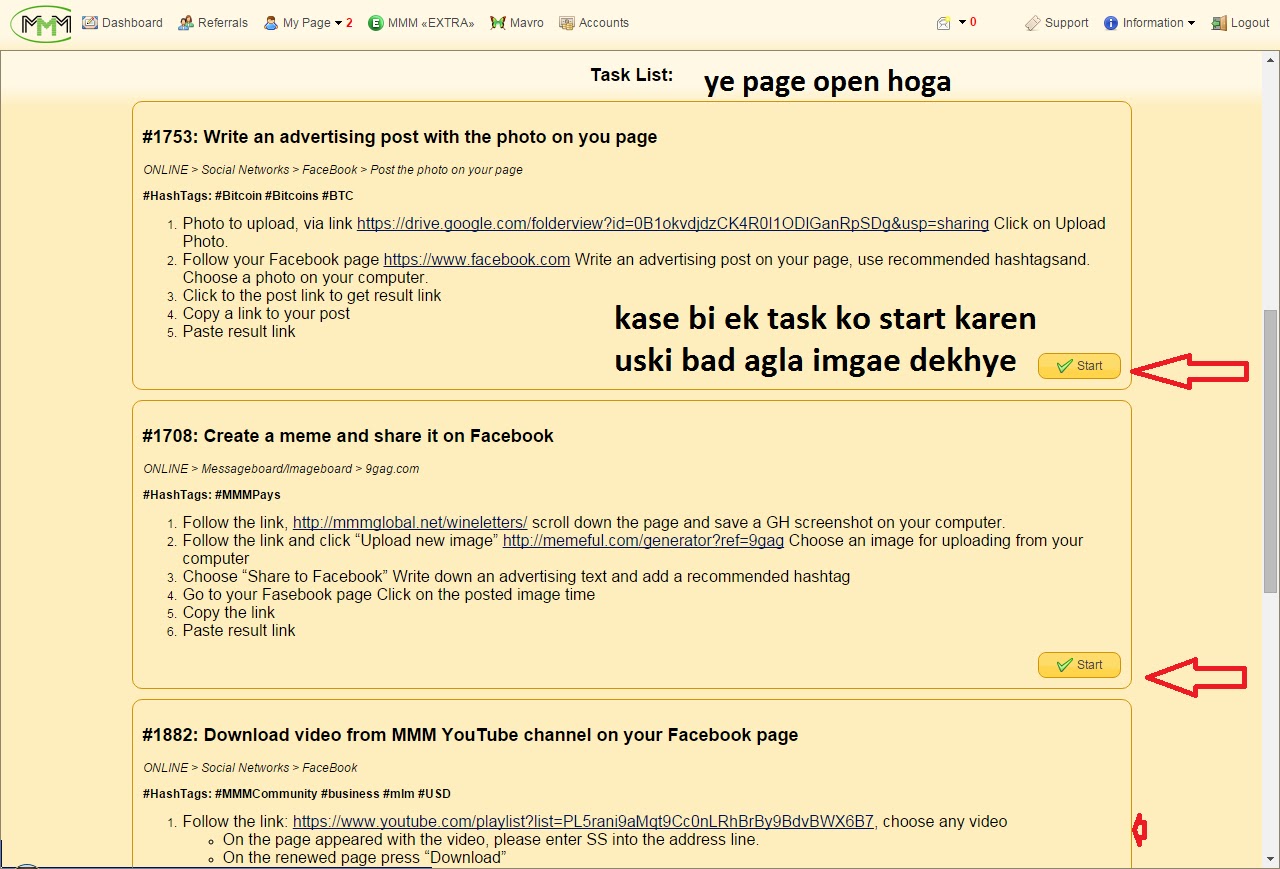This screenshot has height=869, width=1280.
Task: Start task #1753 advertising post
Action: coord(1079,366)
